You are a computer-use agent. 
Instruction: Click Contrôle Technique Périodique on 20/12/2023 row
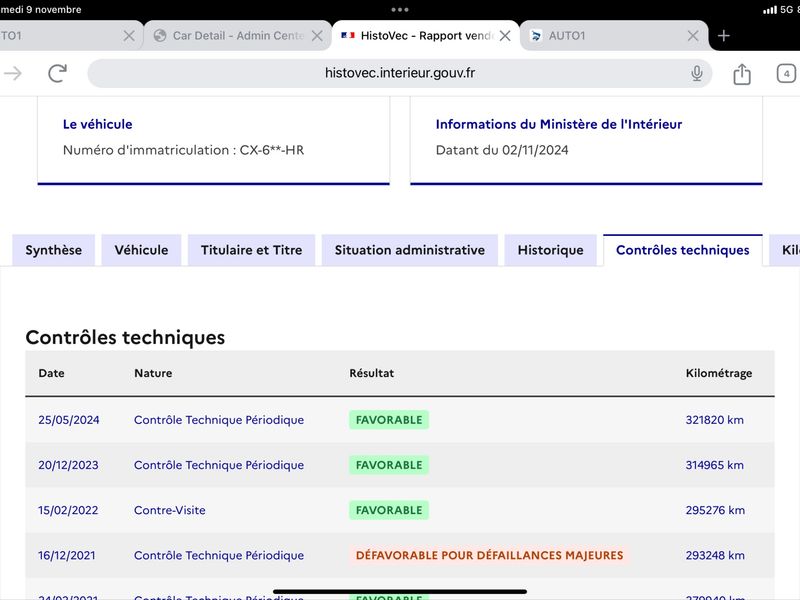219,465
